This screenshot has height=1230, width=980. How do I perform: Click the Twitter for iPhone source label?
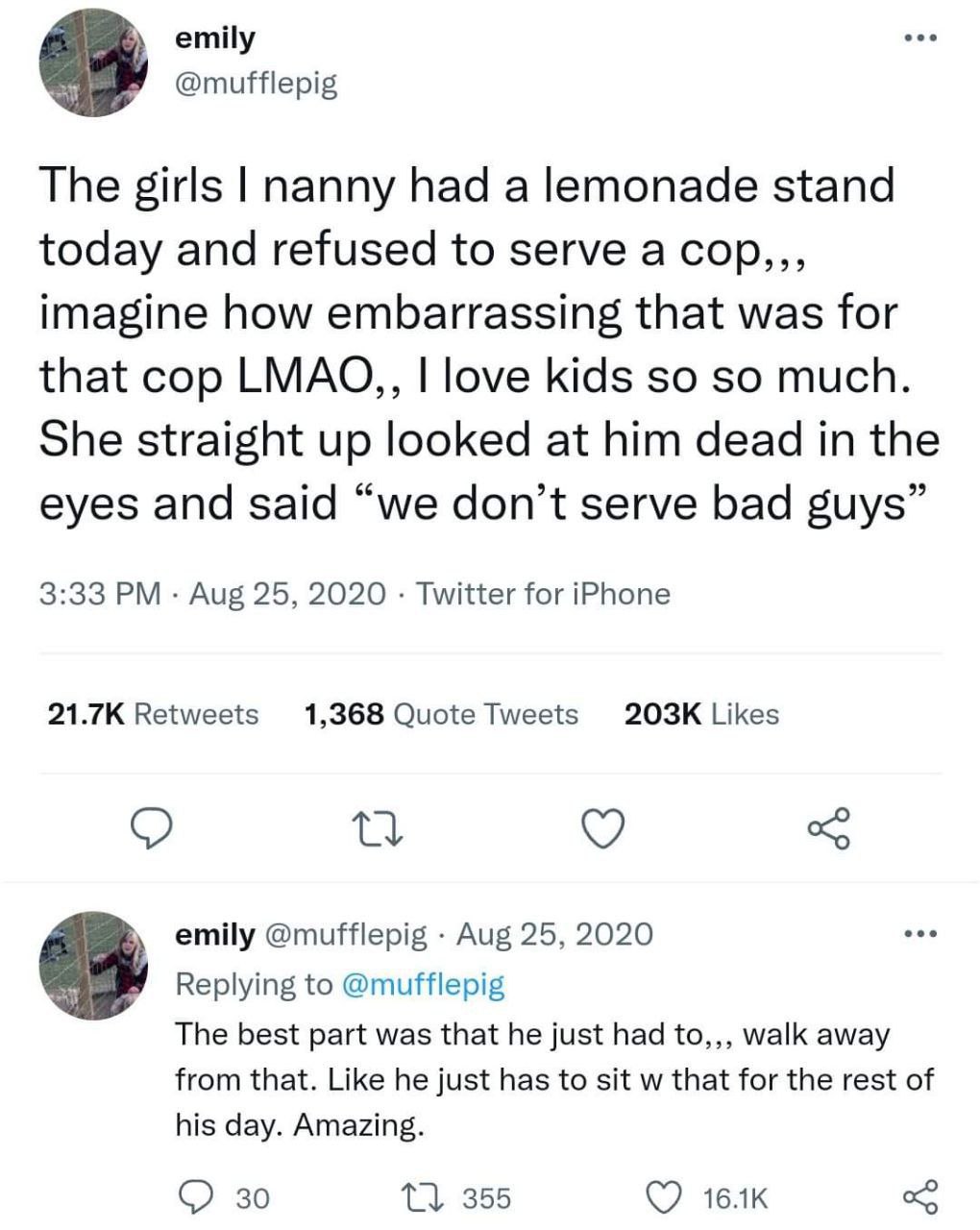pos(543,594)
